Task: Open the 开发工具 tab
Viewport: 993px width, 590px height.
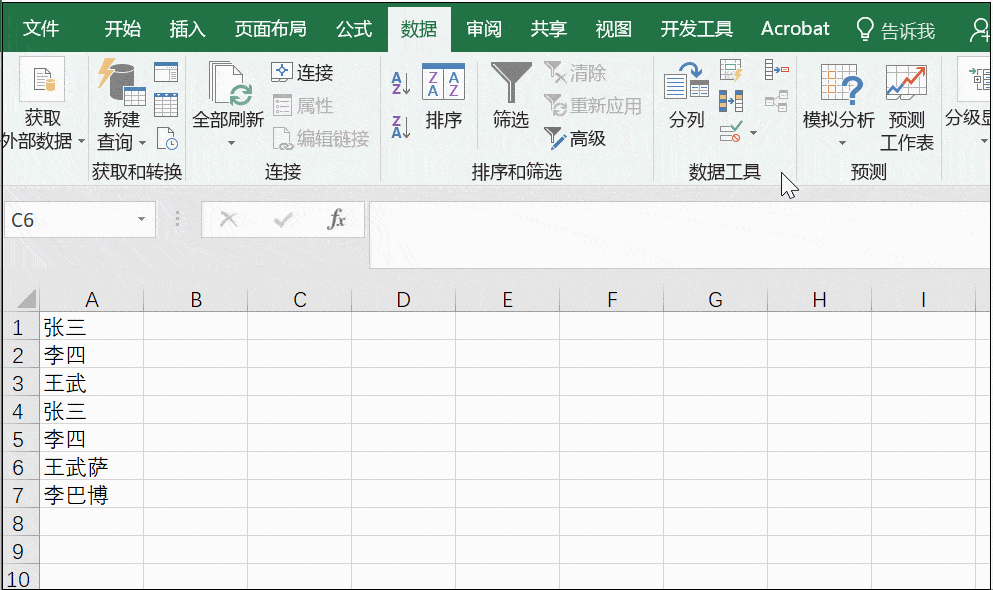Action: pos(696,28)
